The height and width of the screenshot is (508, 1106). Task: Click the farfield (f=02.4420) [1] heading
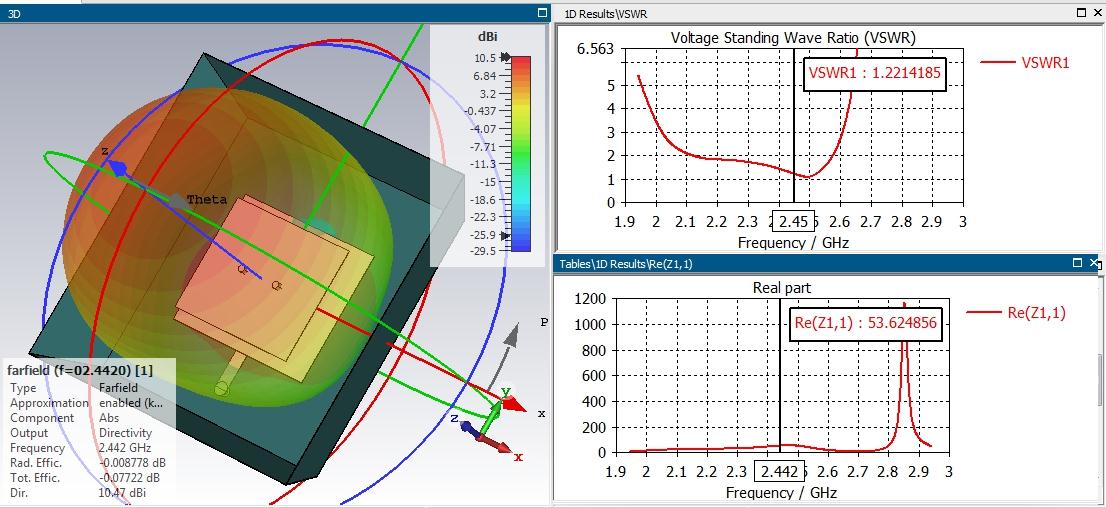80,370
